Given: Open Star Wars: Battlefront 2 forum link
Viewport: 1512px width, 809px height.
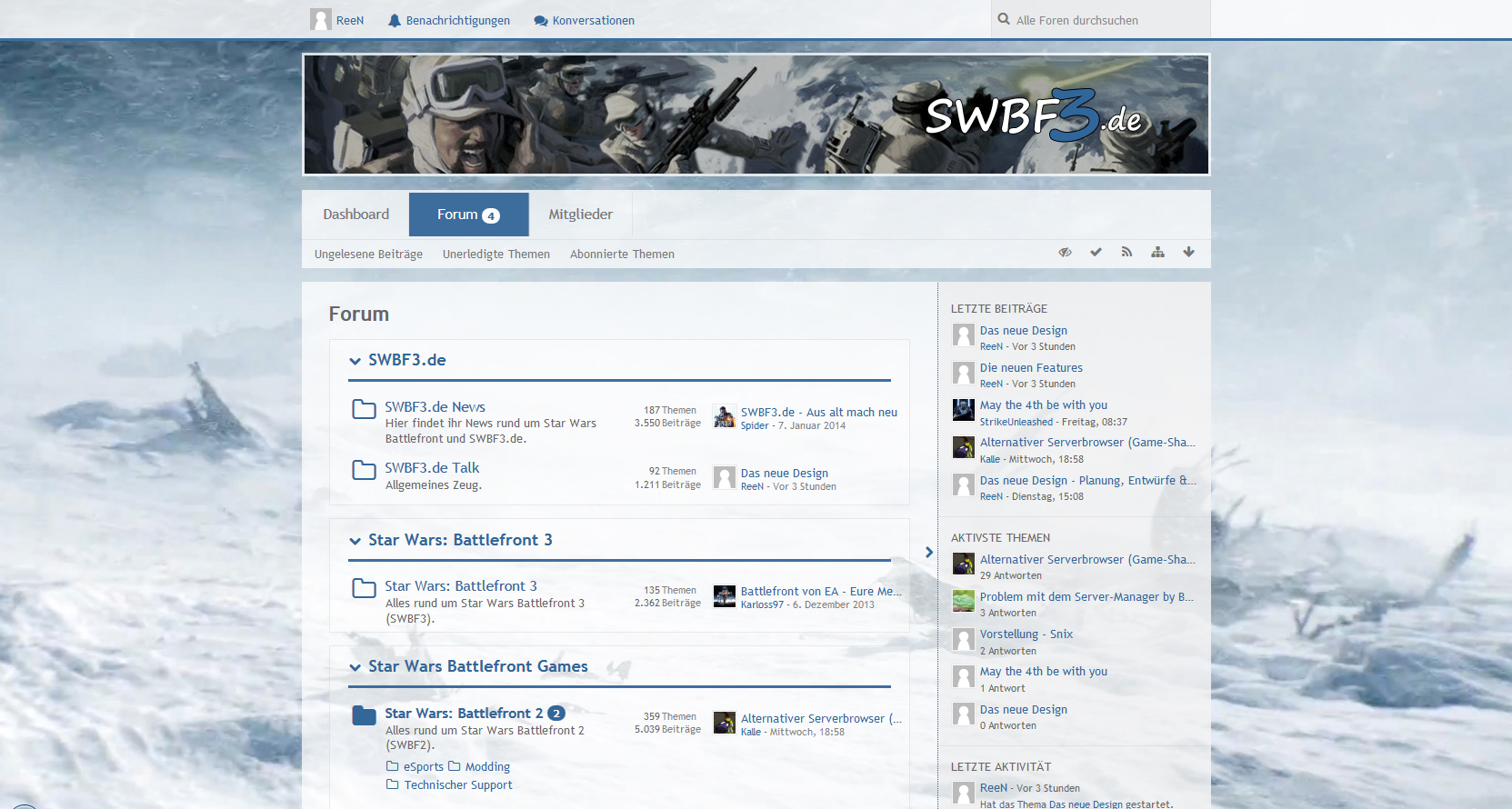Looking at the screenshot, I should pos(464,714).
